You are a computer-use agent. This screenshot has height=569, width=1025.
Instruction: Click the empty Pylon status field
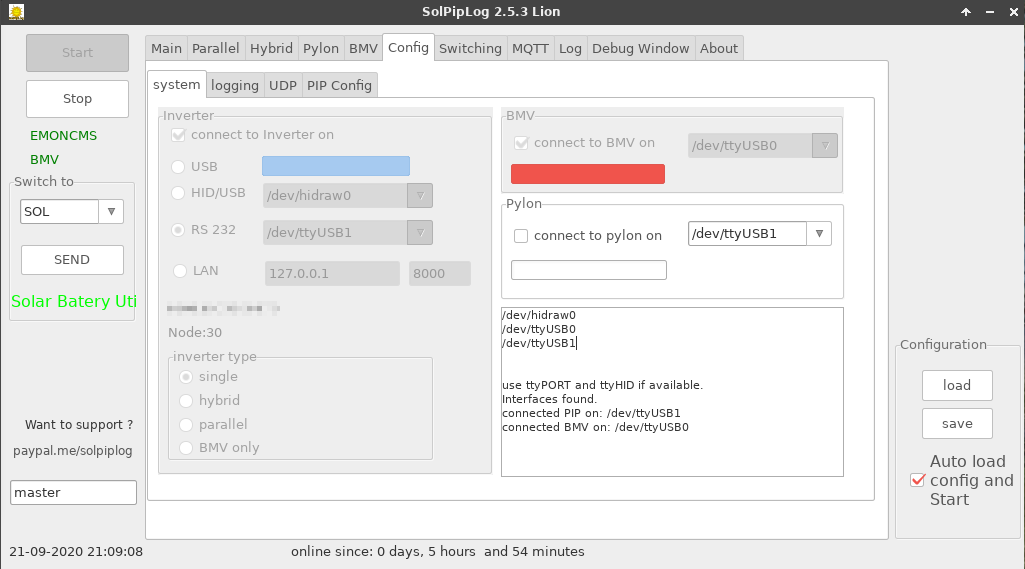click(589, 270)
